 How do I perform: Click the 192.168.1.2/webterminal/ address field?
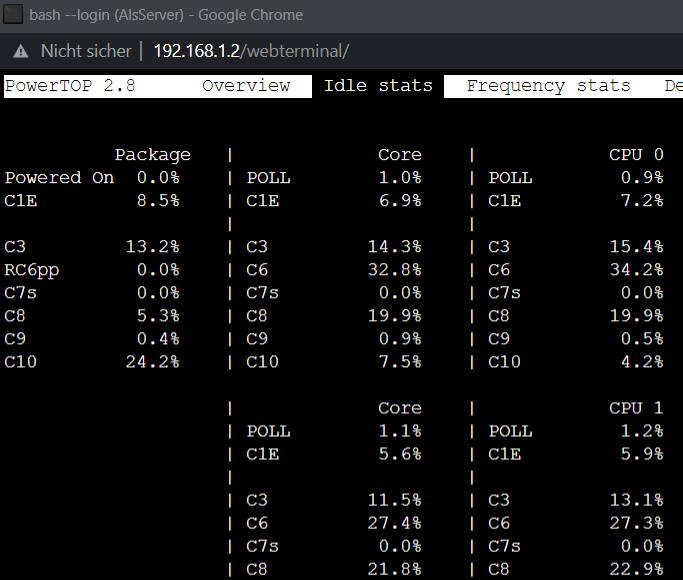coord(251,51)
